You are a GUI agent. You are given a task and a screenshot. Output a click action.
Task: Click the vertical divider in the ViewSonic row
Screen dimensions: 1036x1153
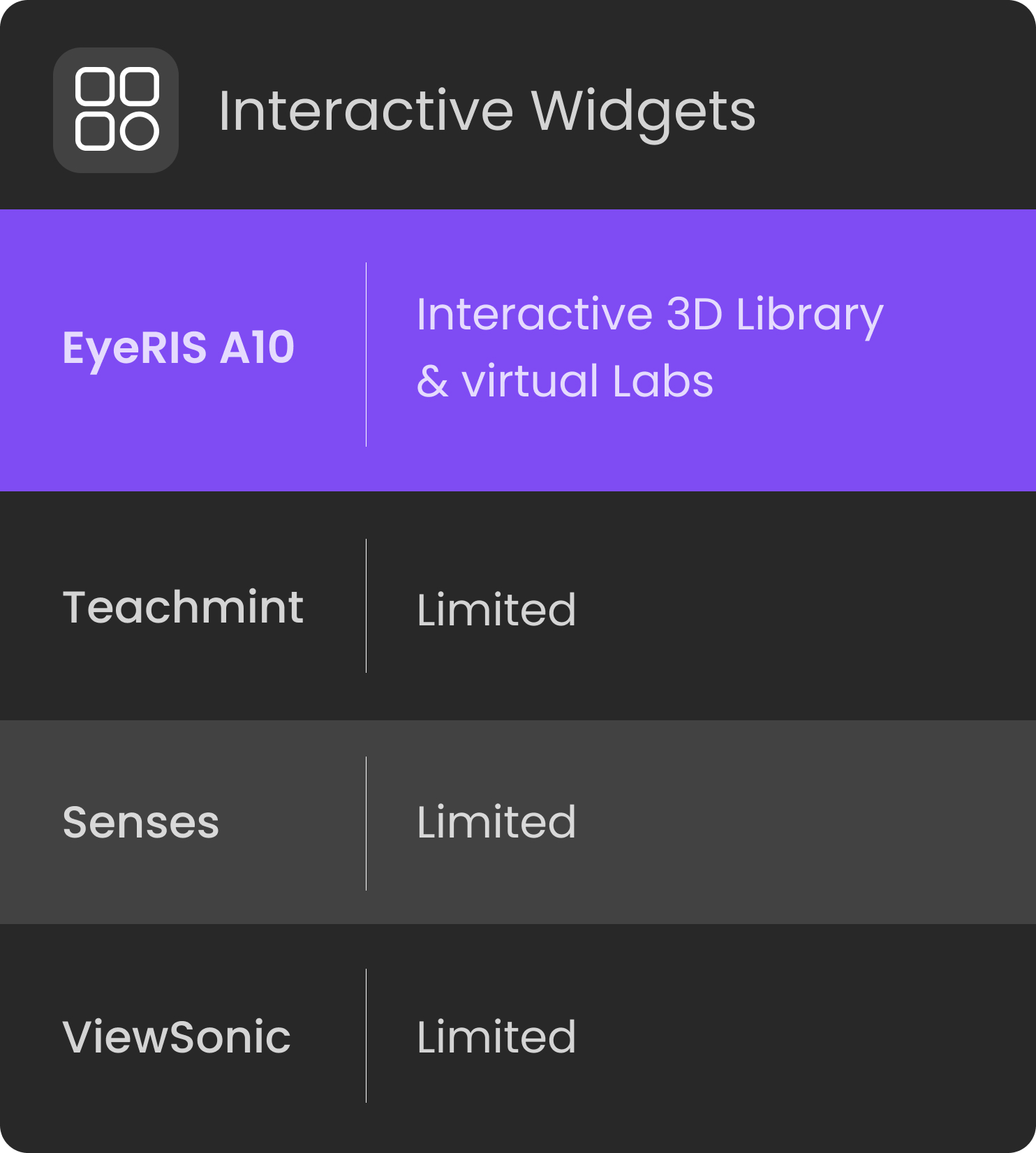pos(366,1036)
